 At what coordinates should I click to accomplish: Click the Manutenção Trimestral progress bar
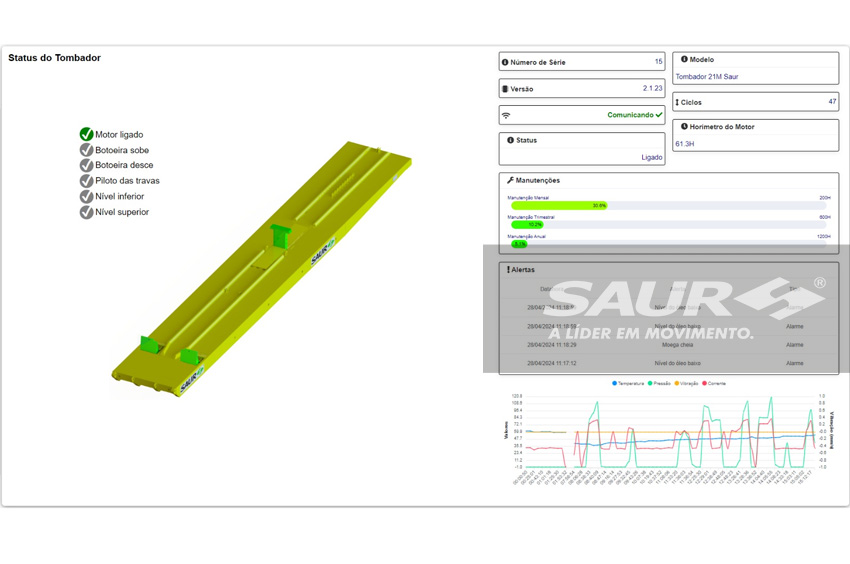click(x=668, y=225)
